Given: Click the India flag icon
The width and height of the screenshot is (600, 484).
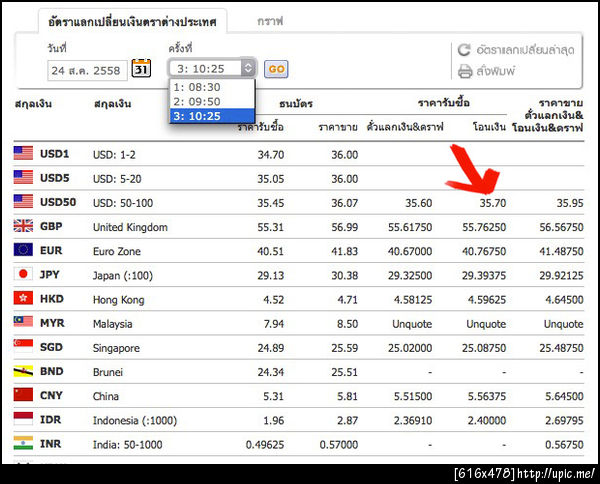Looking at the screenshot, I should tap(23, 443).
